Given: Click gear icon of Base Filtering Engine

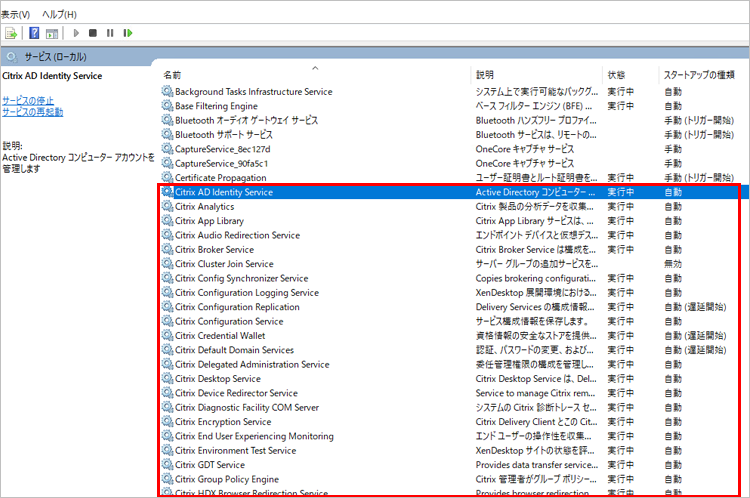Looking at the screenshot, I should pos(167,105).
